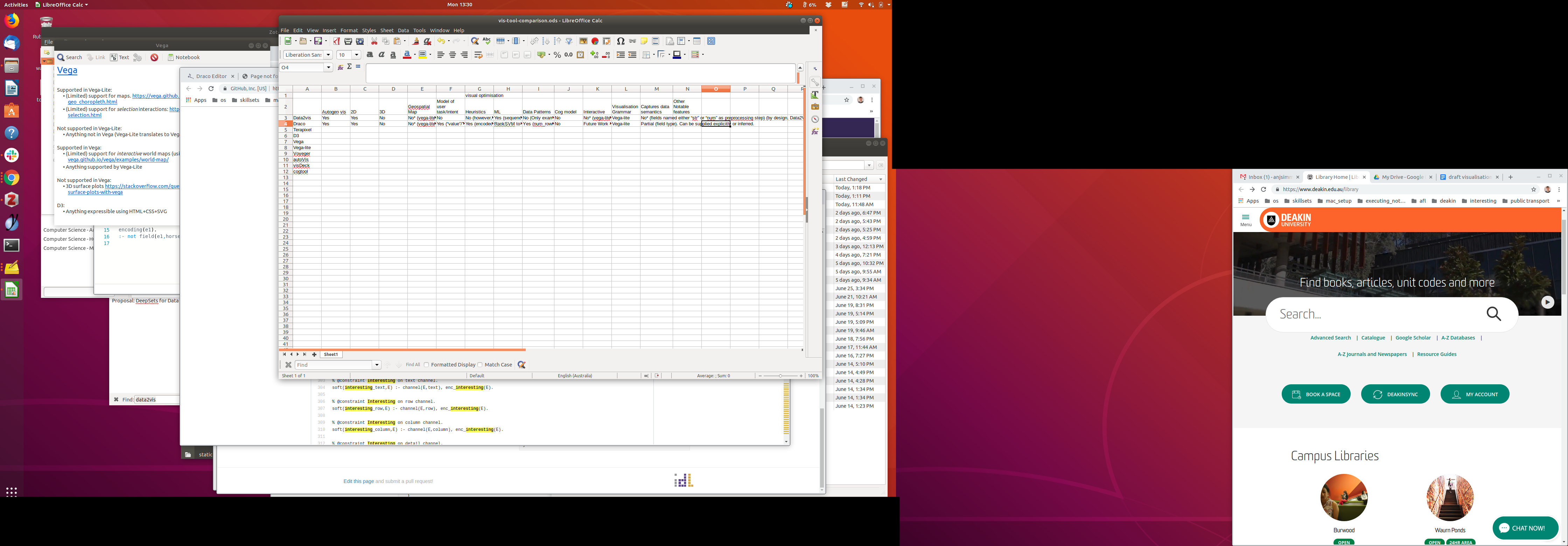Click the BOOK A SPACE button
Image resolution: width=1568 pixels, height=546 pixels.
pos(1315,394)
